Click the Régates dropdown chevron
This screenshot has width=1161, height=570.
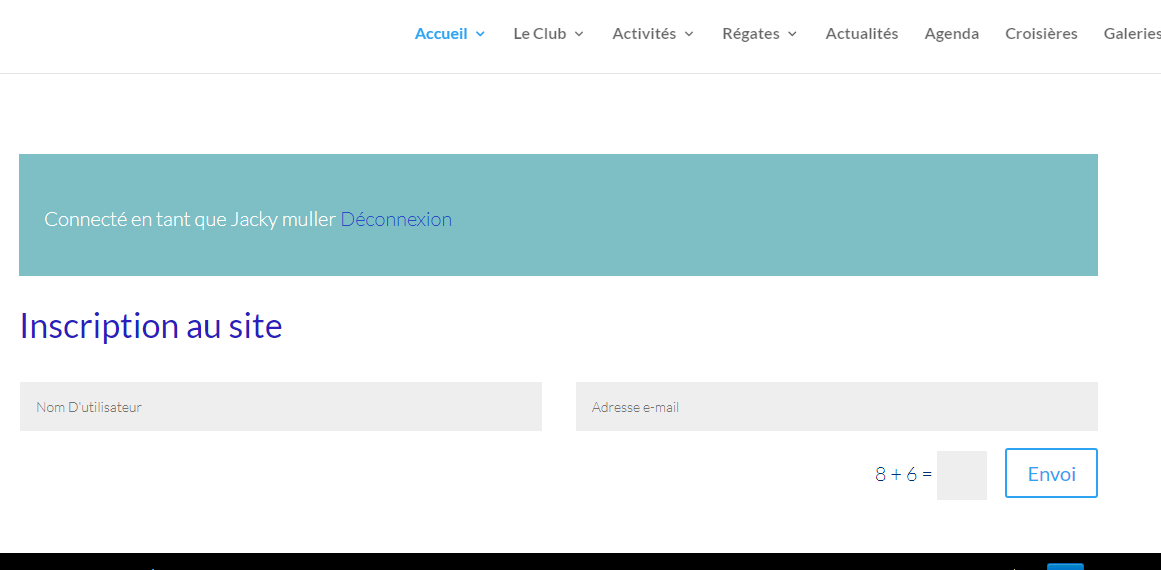click(792, 34)
